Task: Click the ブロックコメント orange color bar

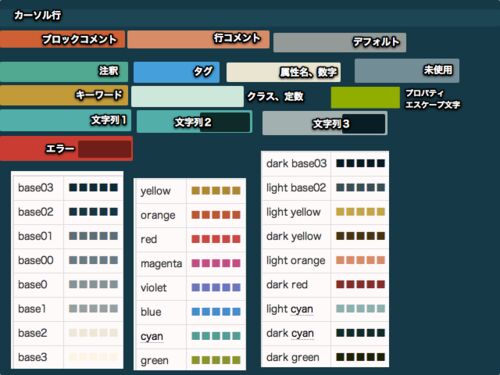Action: (63, 39)
